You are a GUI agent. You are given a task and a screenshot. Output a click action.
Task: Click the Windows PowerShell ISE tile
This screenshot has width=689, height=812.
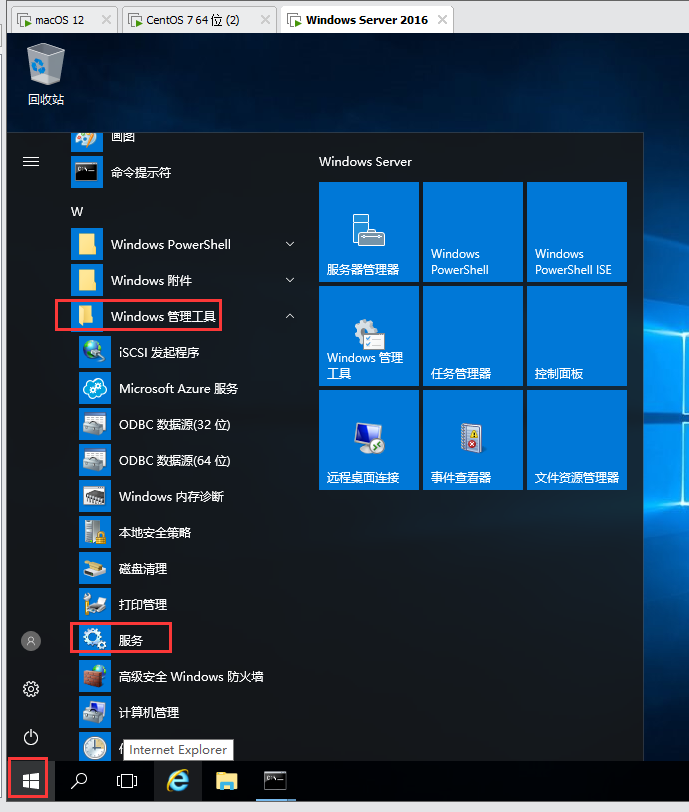tap(577, 232)
